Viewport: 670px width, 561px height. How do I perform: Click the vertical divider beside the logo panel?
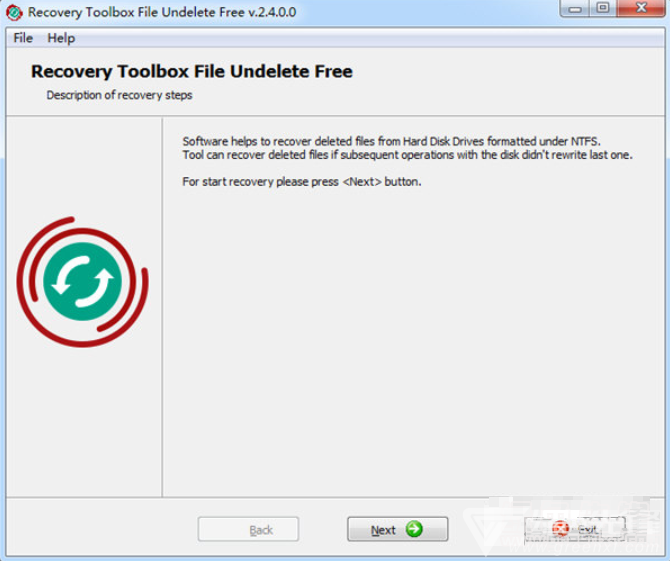click(x=162, y=307)
